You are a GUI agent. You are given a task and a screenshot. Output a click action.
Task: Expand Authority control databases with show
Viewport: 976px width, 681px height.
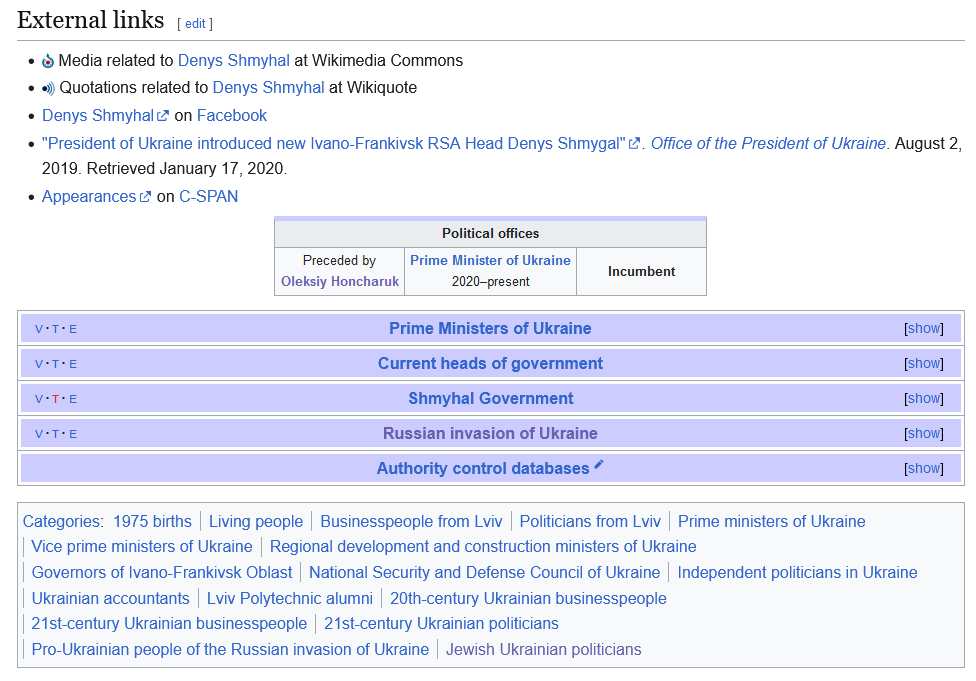point(924,467)
